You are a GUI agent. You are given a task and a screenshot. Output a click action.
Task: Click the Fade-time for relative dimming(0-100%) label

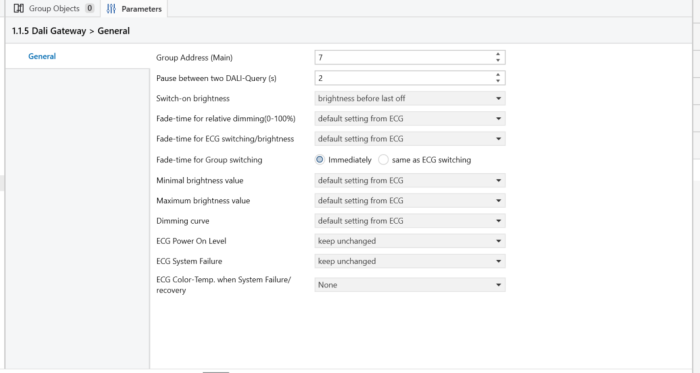tap(225, 119)
